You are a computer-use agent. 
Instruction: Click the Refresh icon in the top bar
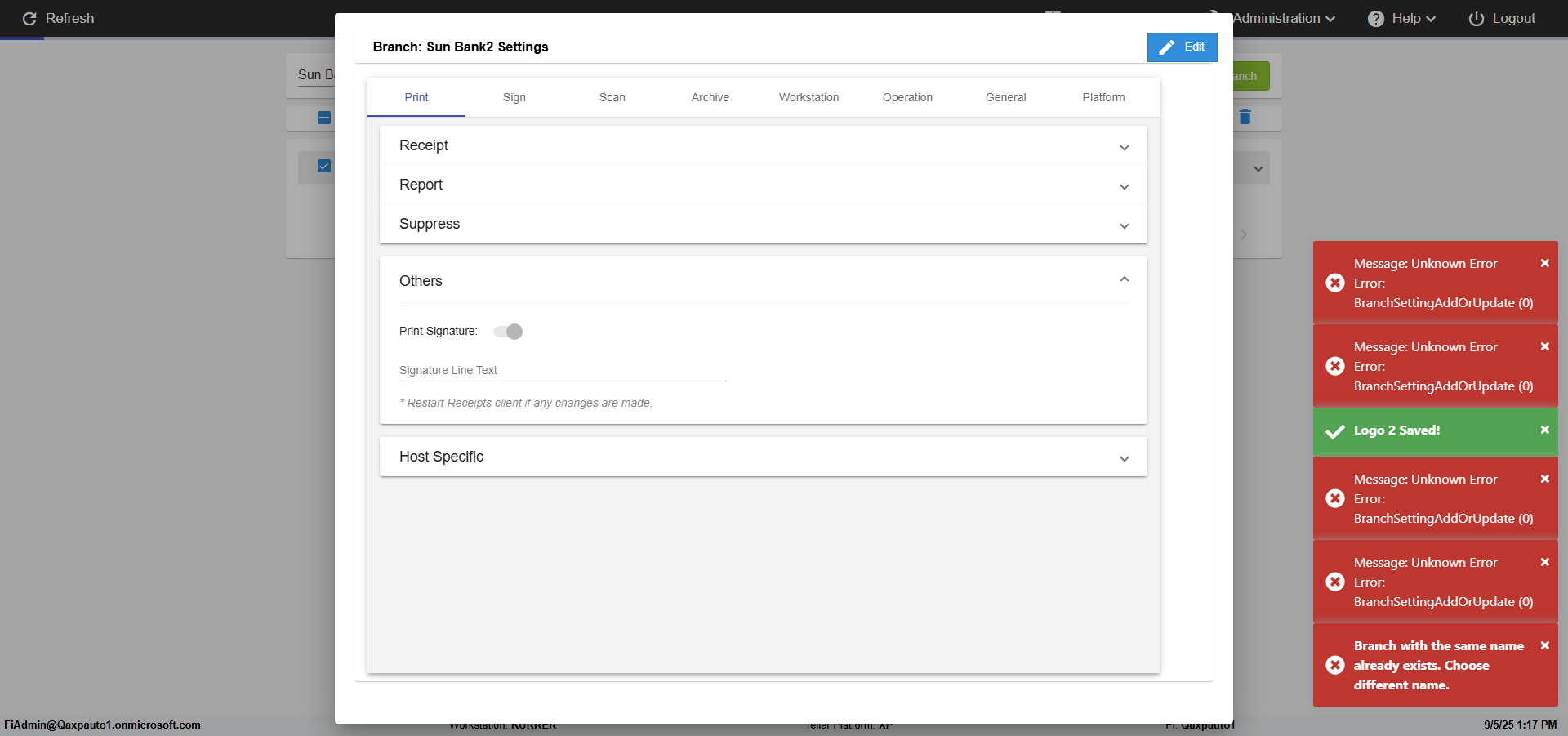[x=29, y=19]
